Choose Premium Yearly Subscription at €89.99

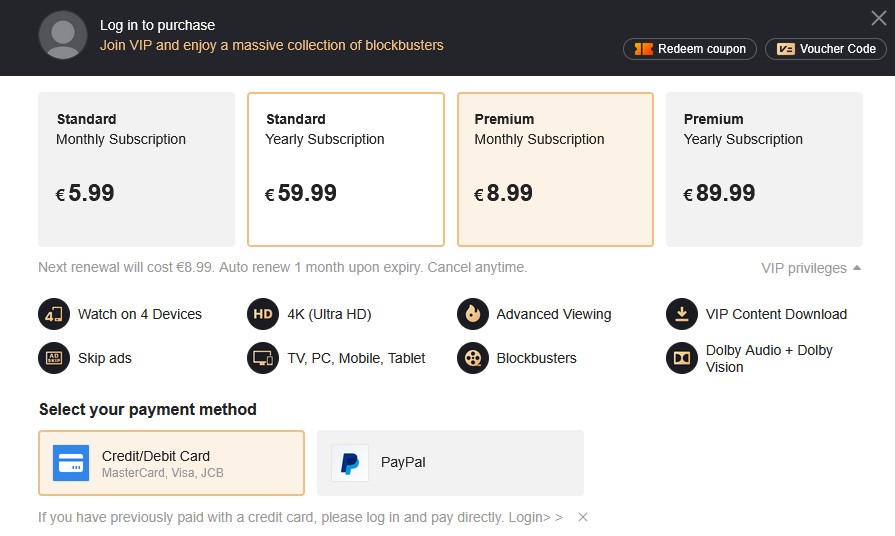coord(764,169)
